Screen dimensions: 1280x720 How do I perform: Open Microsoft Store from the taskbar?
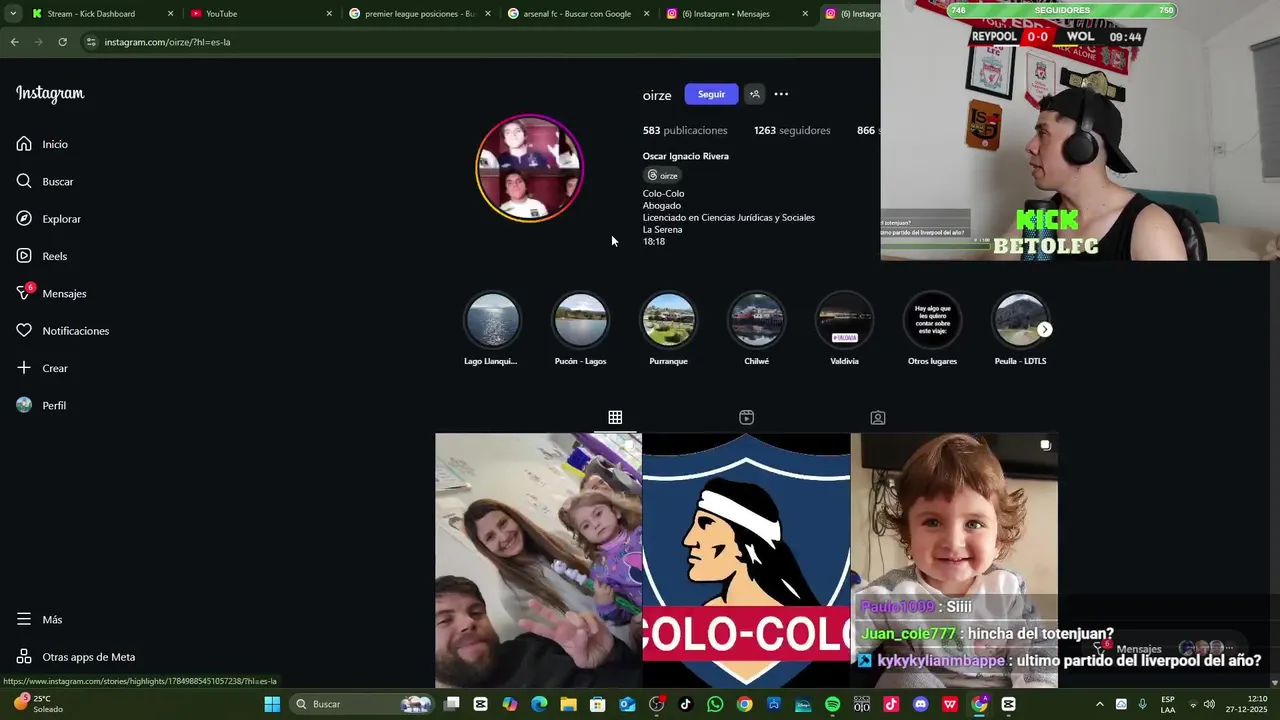click(598, 704)
